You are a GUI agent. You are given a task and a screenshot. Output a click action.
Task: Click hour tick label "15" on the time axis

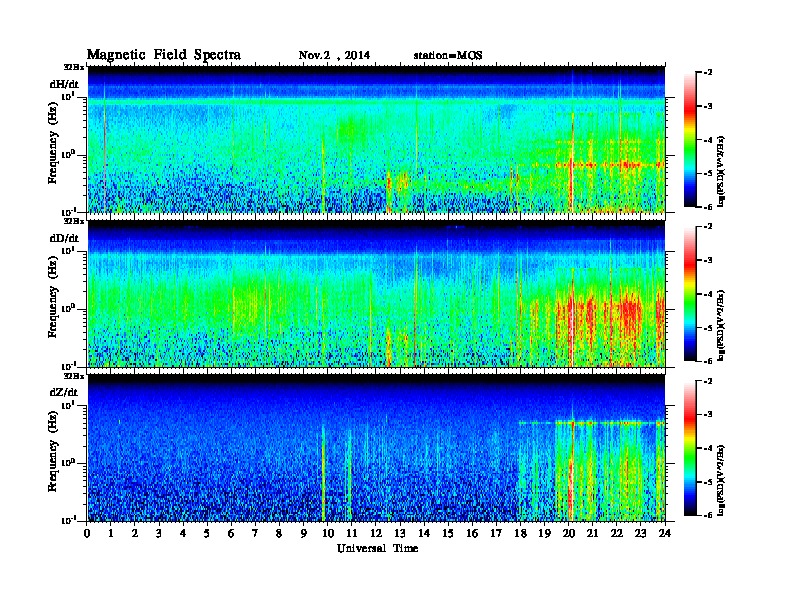coord(448,533)
